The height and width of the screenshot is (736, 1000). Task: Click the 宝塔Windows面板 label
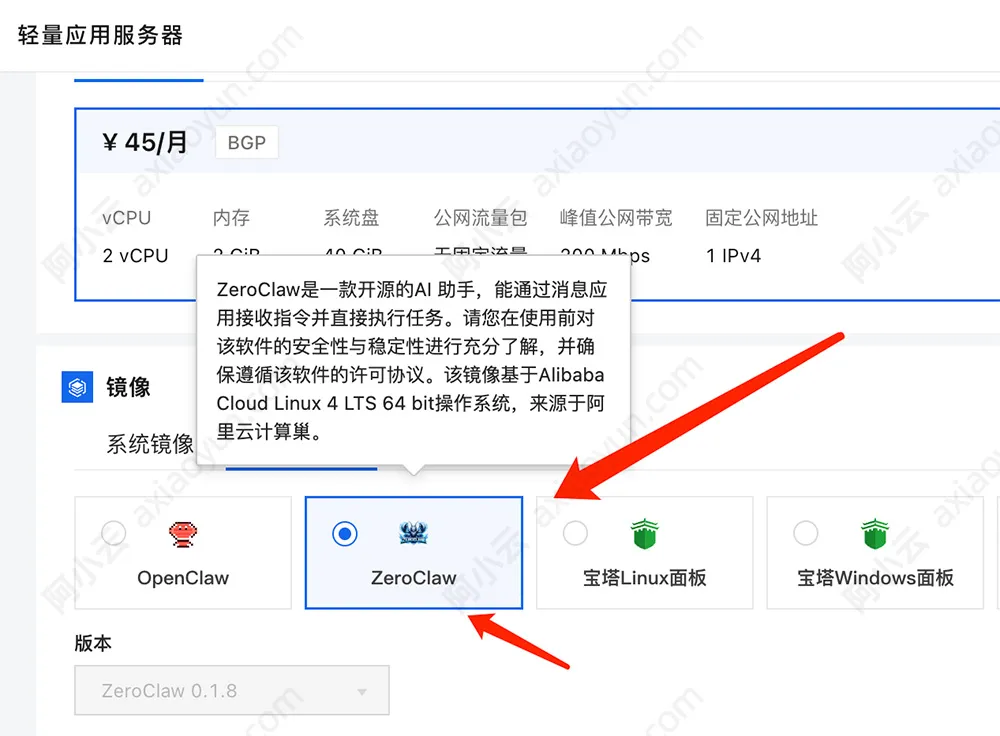pyautogui.click(x=875, y=578)
